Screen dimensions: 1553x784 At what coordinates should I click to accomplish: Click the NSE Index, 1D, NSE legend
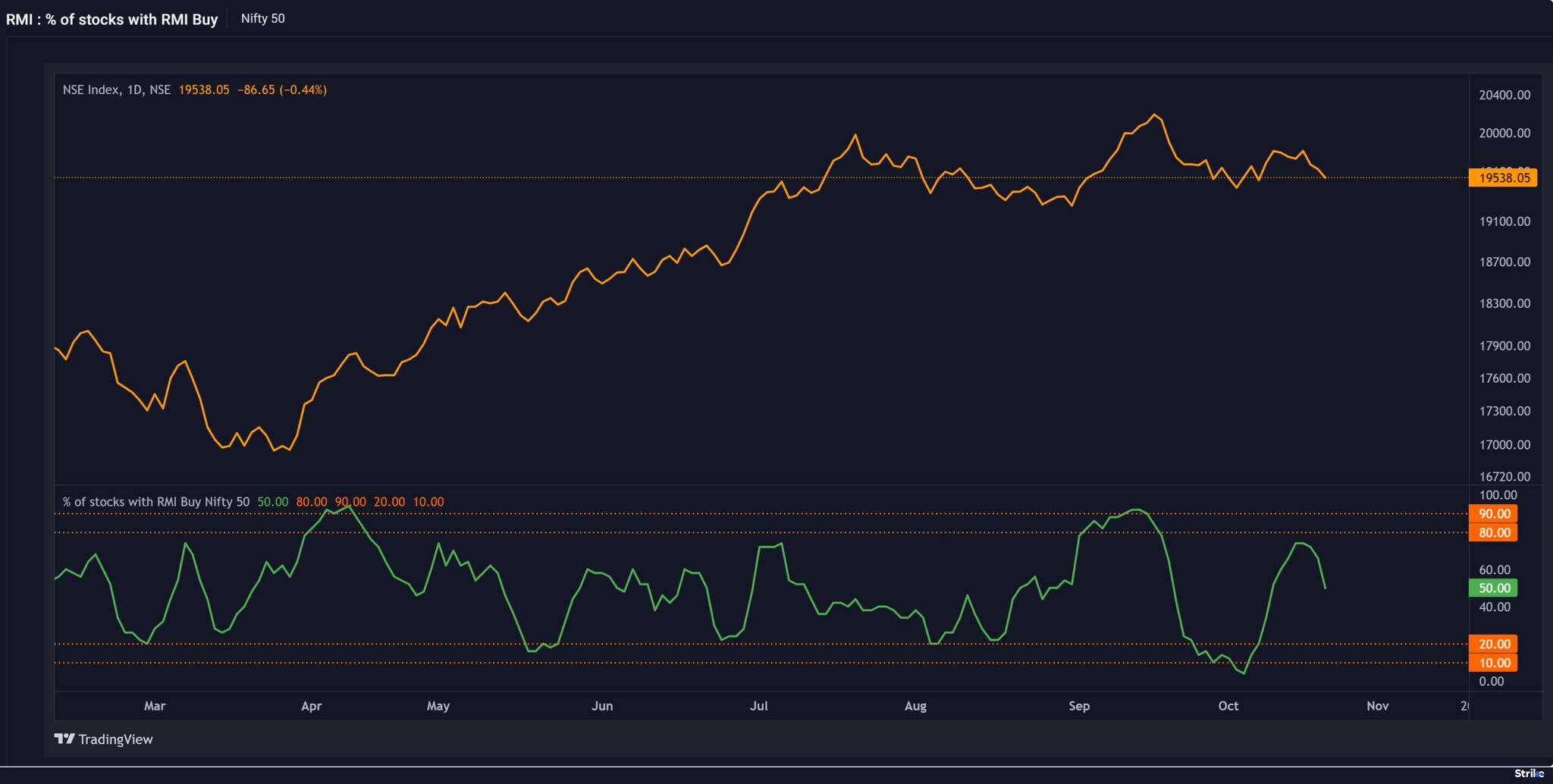(116, 90)
